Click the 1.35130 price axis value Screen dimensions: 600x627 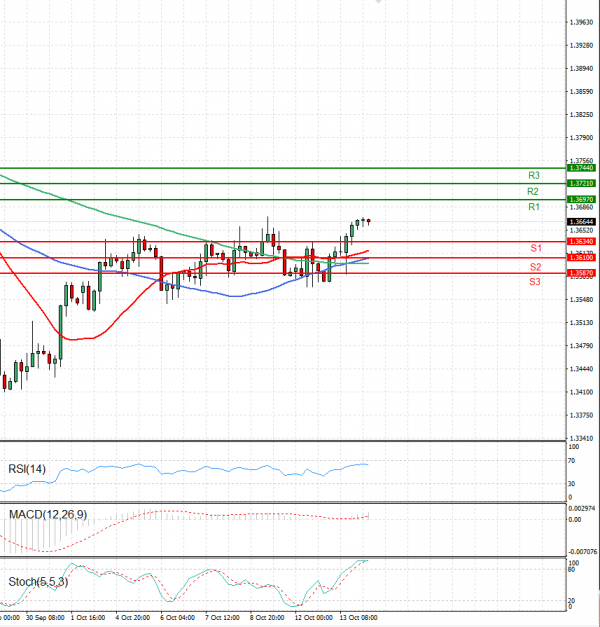pos(581,323)
